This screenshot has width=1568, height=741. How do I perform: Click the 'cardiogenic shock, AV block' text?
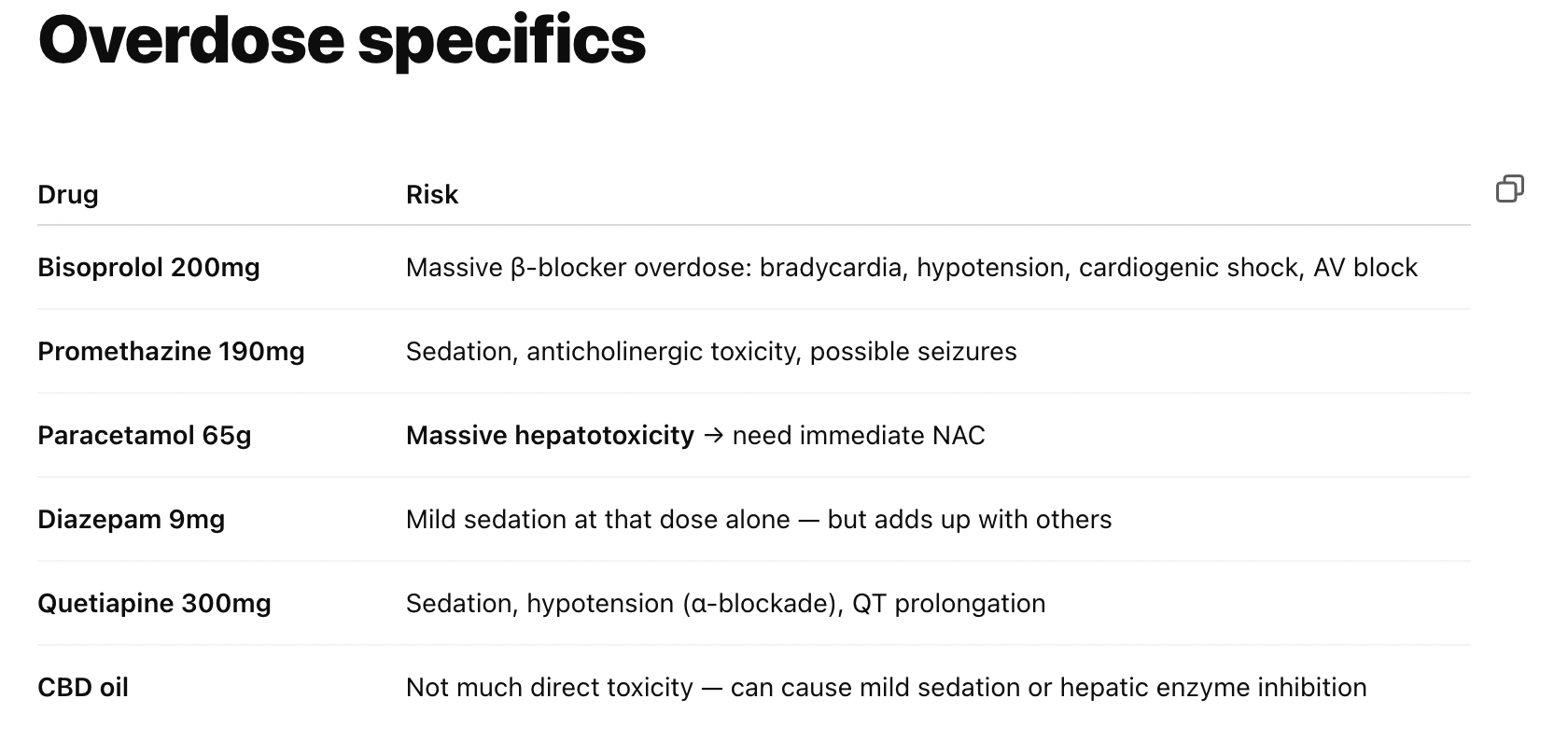point(1248,268)
